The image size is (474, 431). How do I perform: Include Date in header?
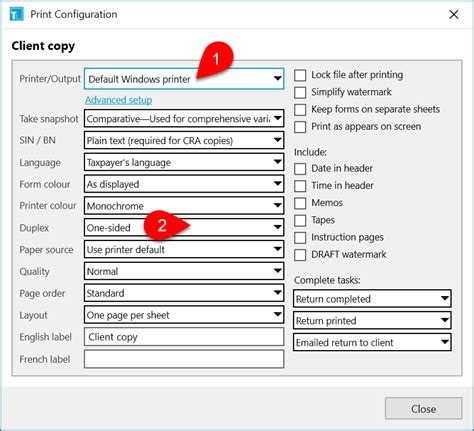(300, 169)
